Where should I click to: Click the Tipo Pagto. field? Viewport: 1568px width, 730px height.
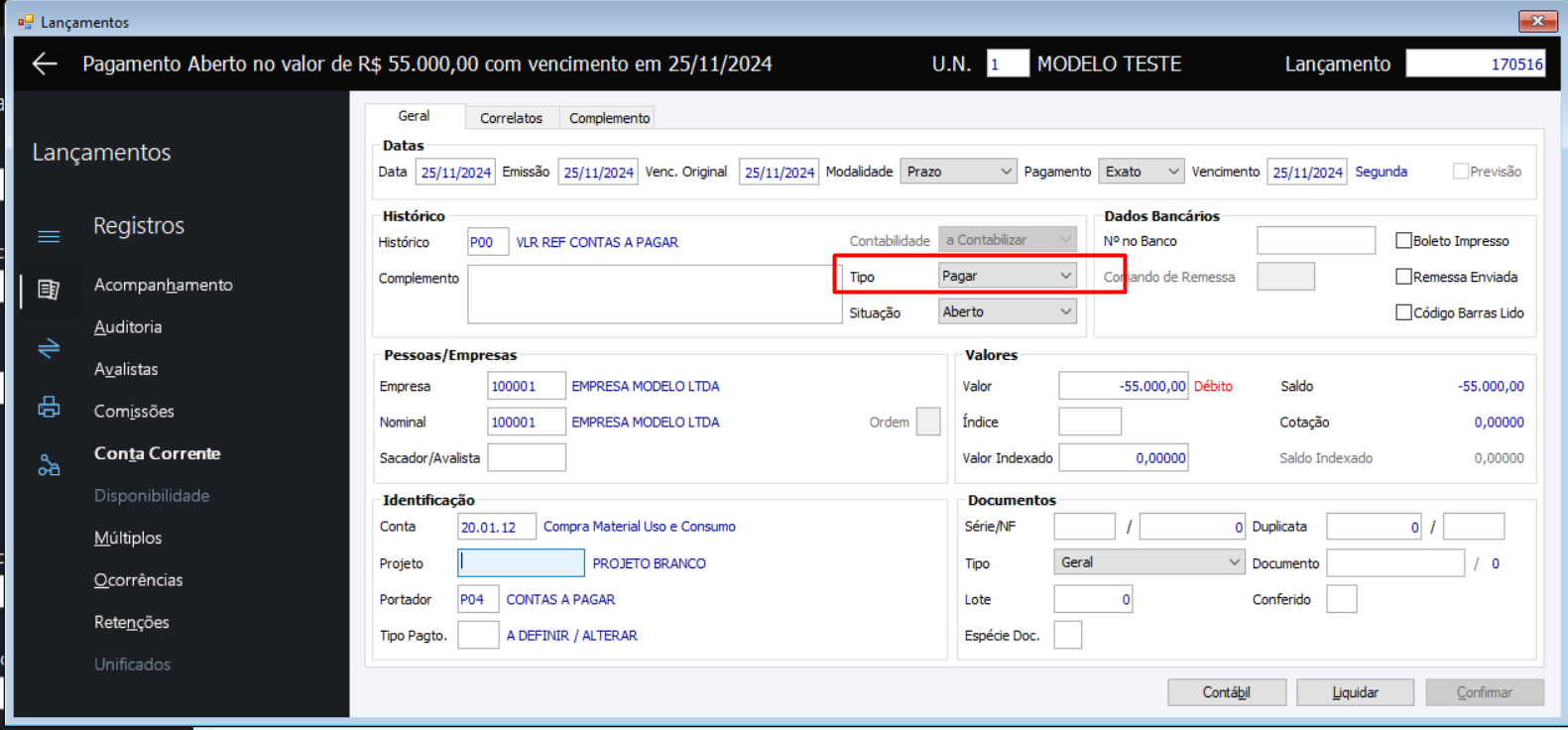tap(478, 635)
